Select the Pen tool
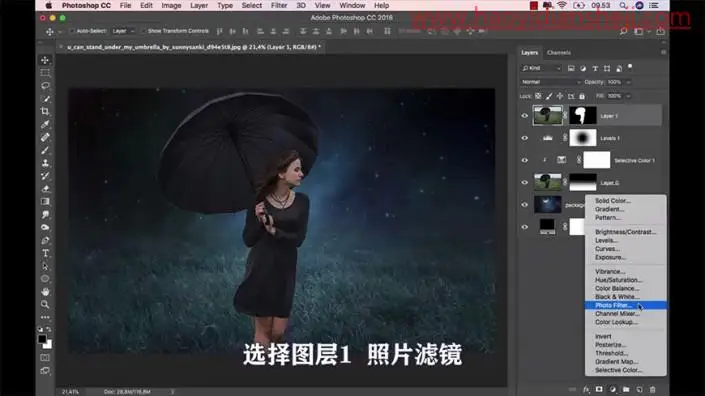Image resolution: width=705 pixels, height=396 pixels. coord(45,240)
